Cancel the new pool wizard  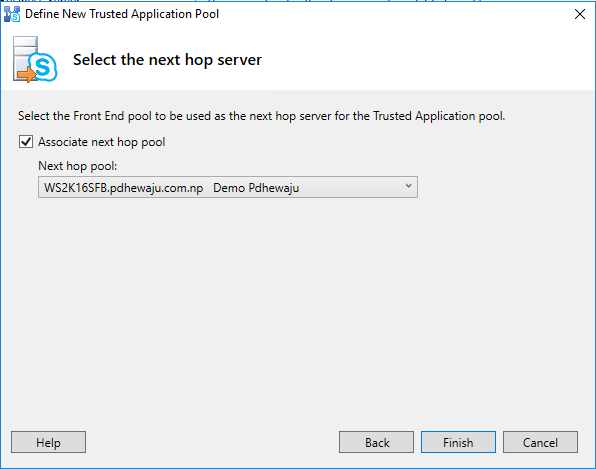[540, 442]
